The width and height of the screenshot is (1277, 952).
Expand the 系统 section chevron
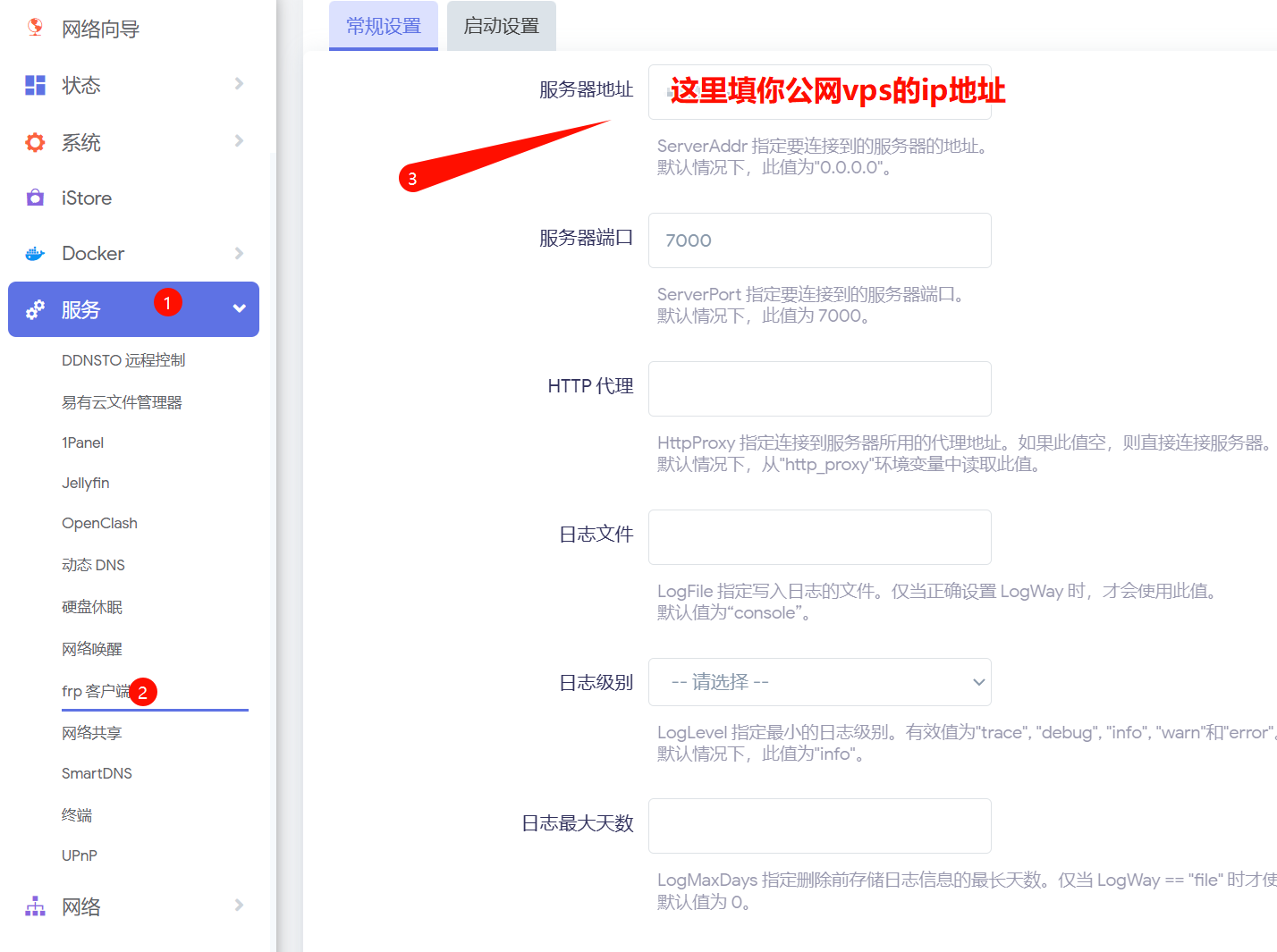click(x=238, y=141)
